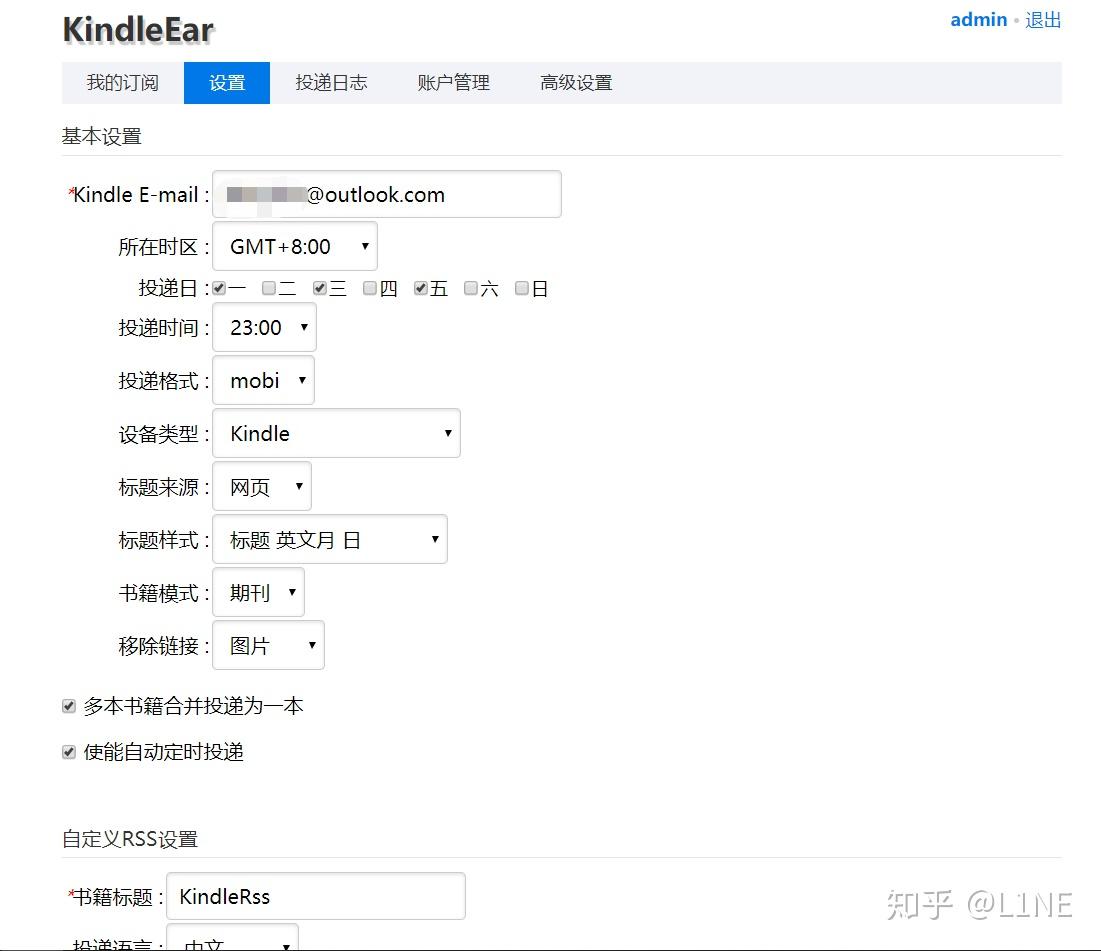Expand the 投递格式 mobi format dropdown
This screenshot has height=951, width=1101.
pyautogui.click(x=262, y=380)
